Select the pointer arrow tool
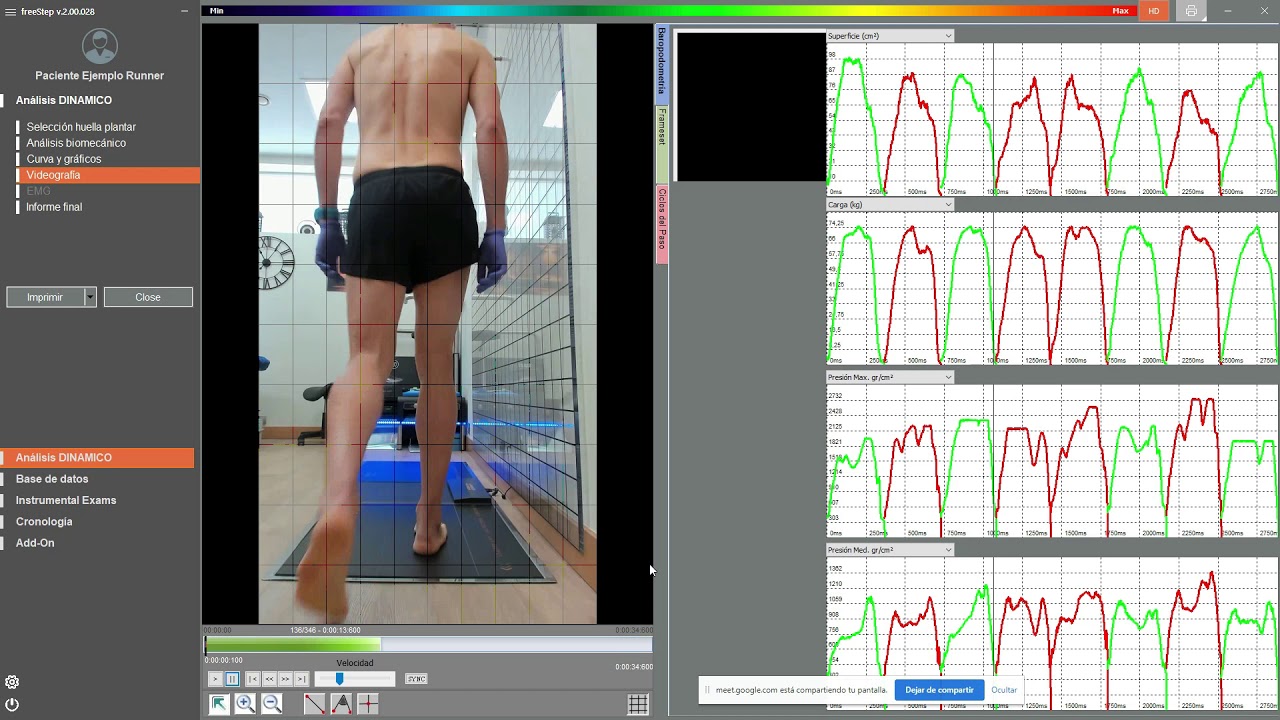 pyautogui.click(x=218, y=704)
